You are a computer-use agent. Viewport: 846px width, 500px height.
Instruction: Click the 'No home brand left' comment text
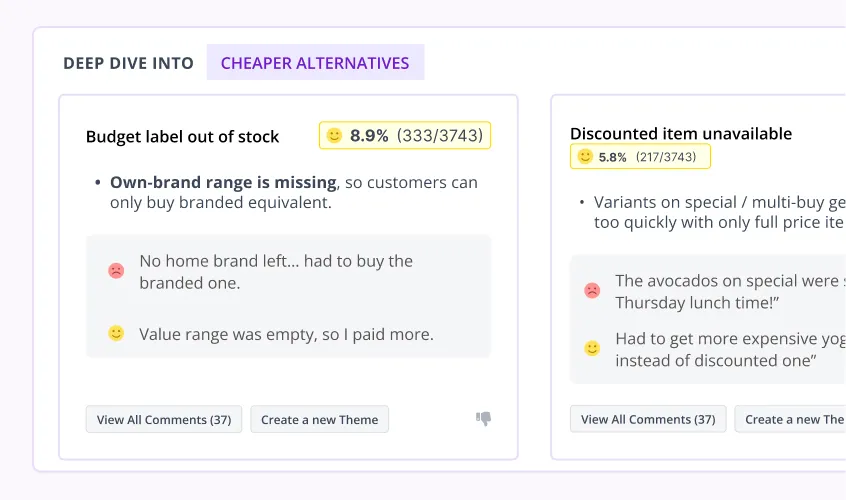(x=276, y=271)
